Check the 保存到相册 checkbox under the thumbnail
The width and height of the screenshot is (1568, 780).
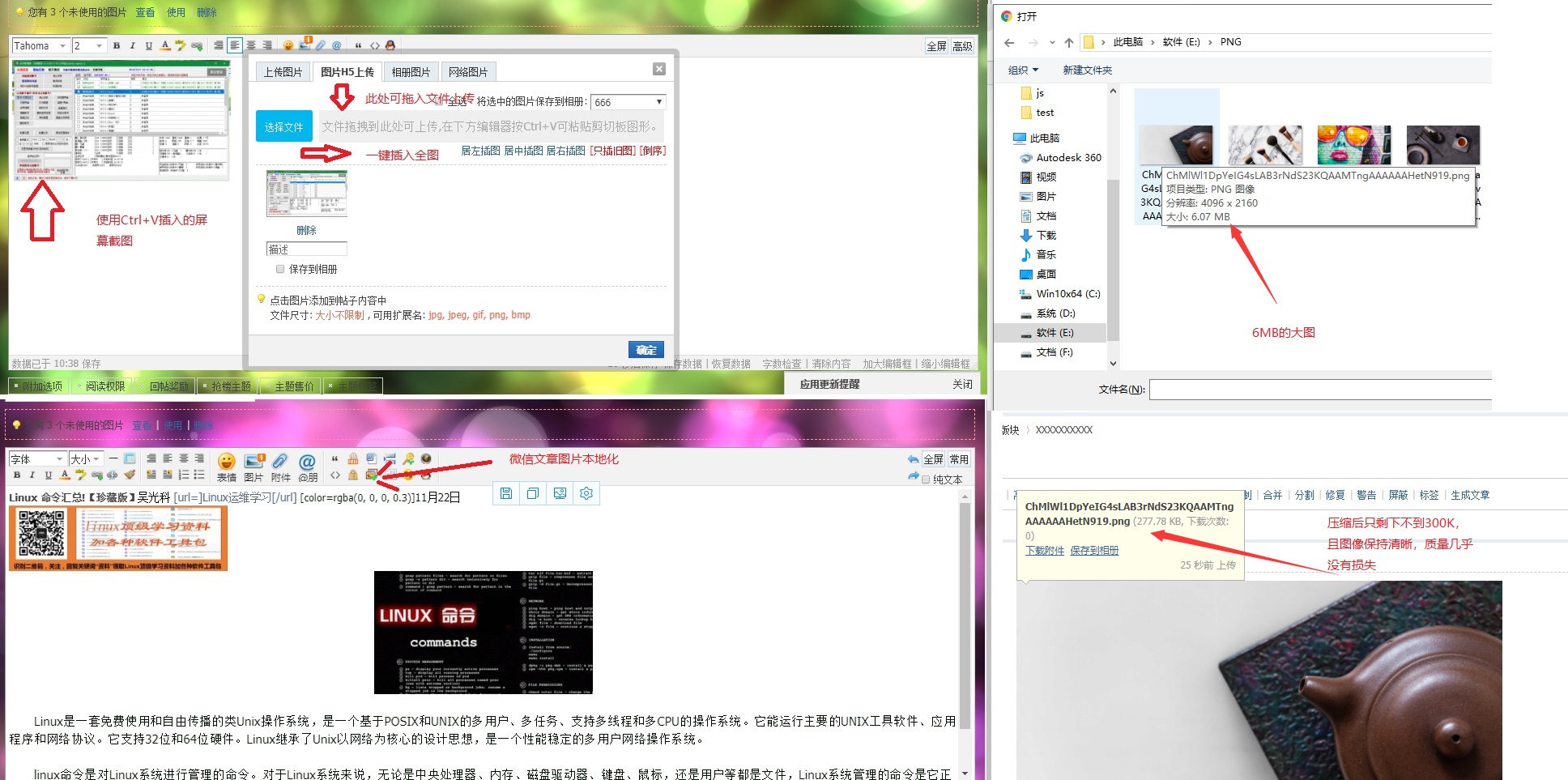point(280,269)
